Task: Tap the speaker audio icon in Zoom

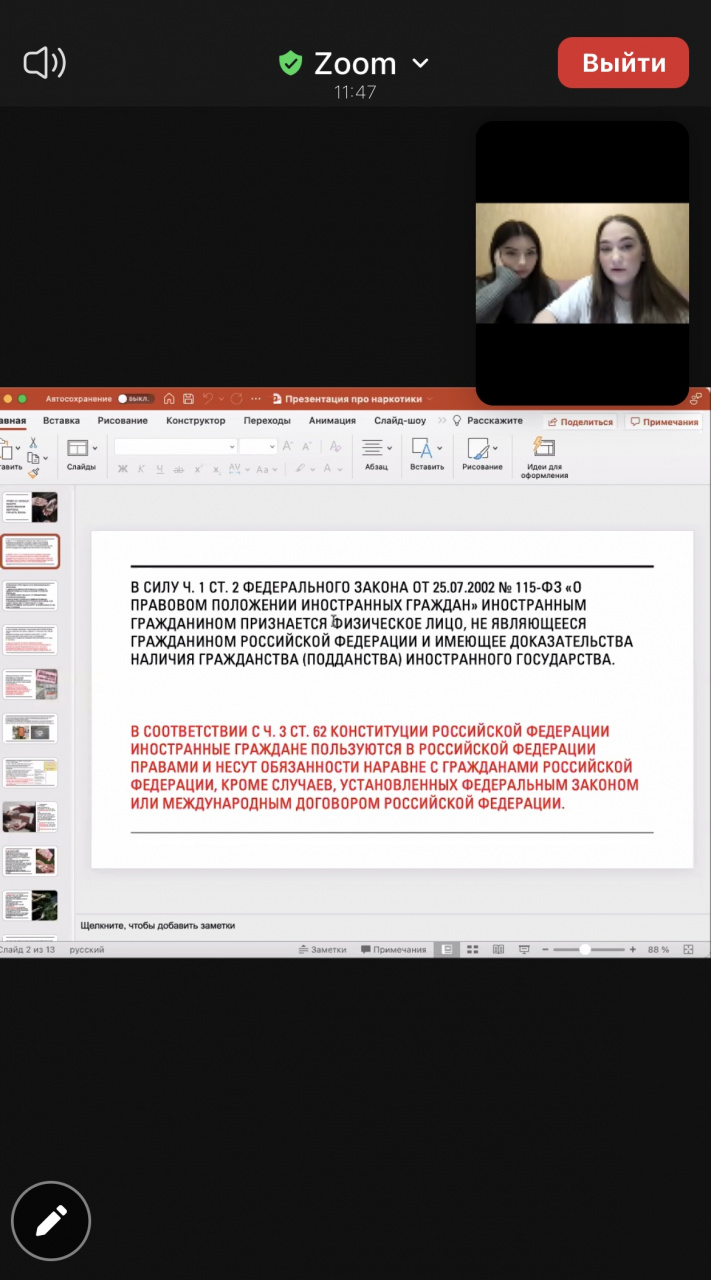Action: [x=44, y=64]
